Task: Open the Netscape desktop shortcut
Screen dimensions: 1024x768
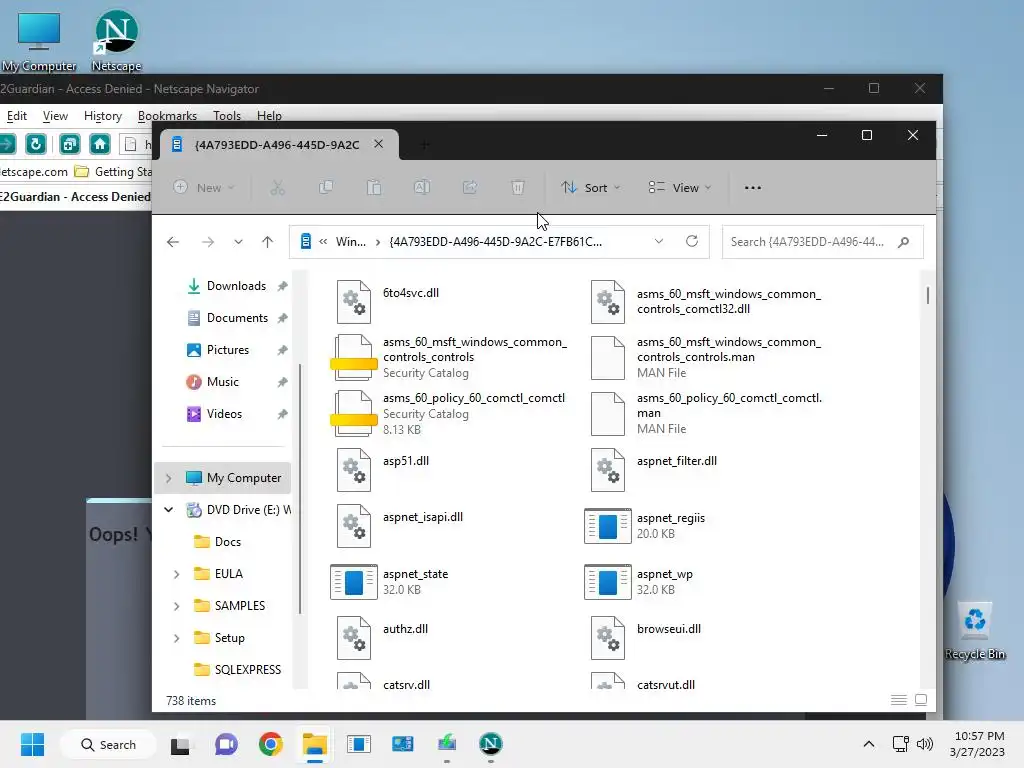Action: (116, 40)
